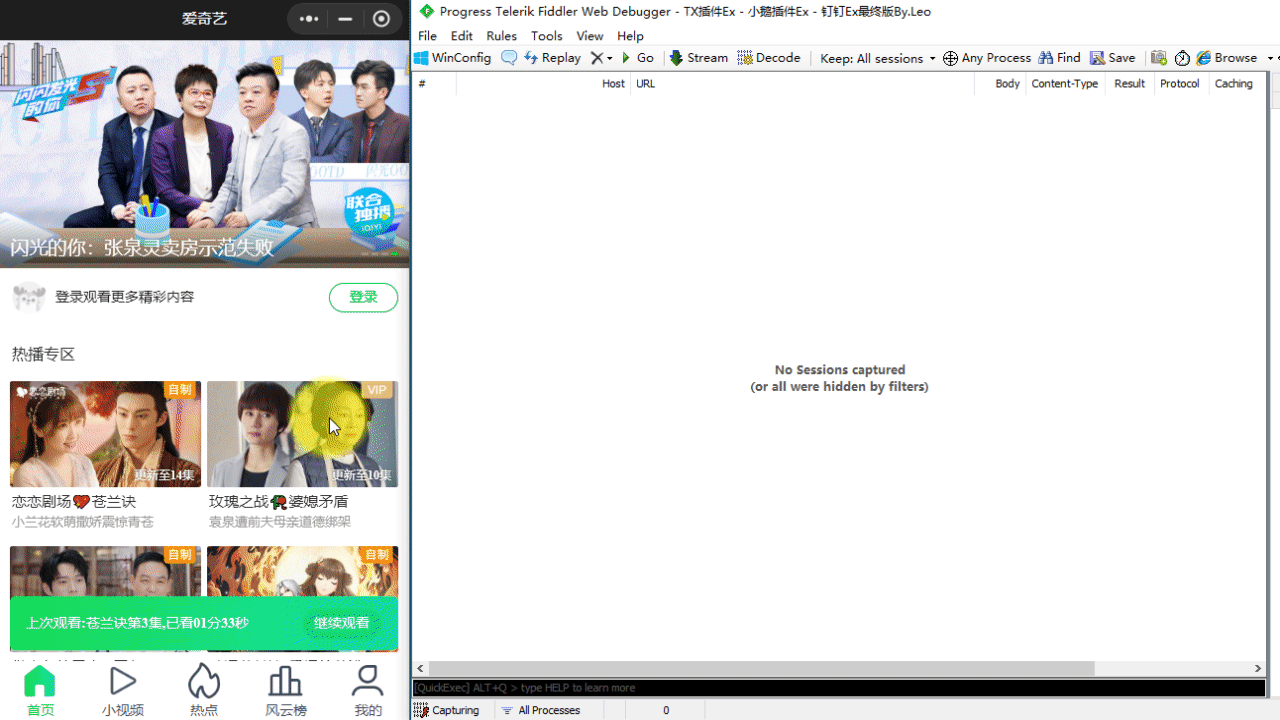Screen dimensions: 1280x720
Task: Click the Go resume button
Action: tap(638, 58)
